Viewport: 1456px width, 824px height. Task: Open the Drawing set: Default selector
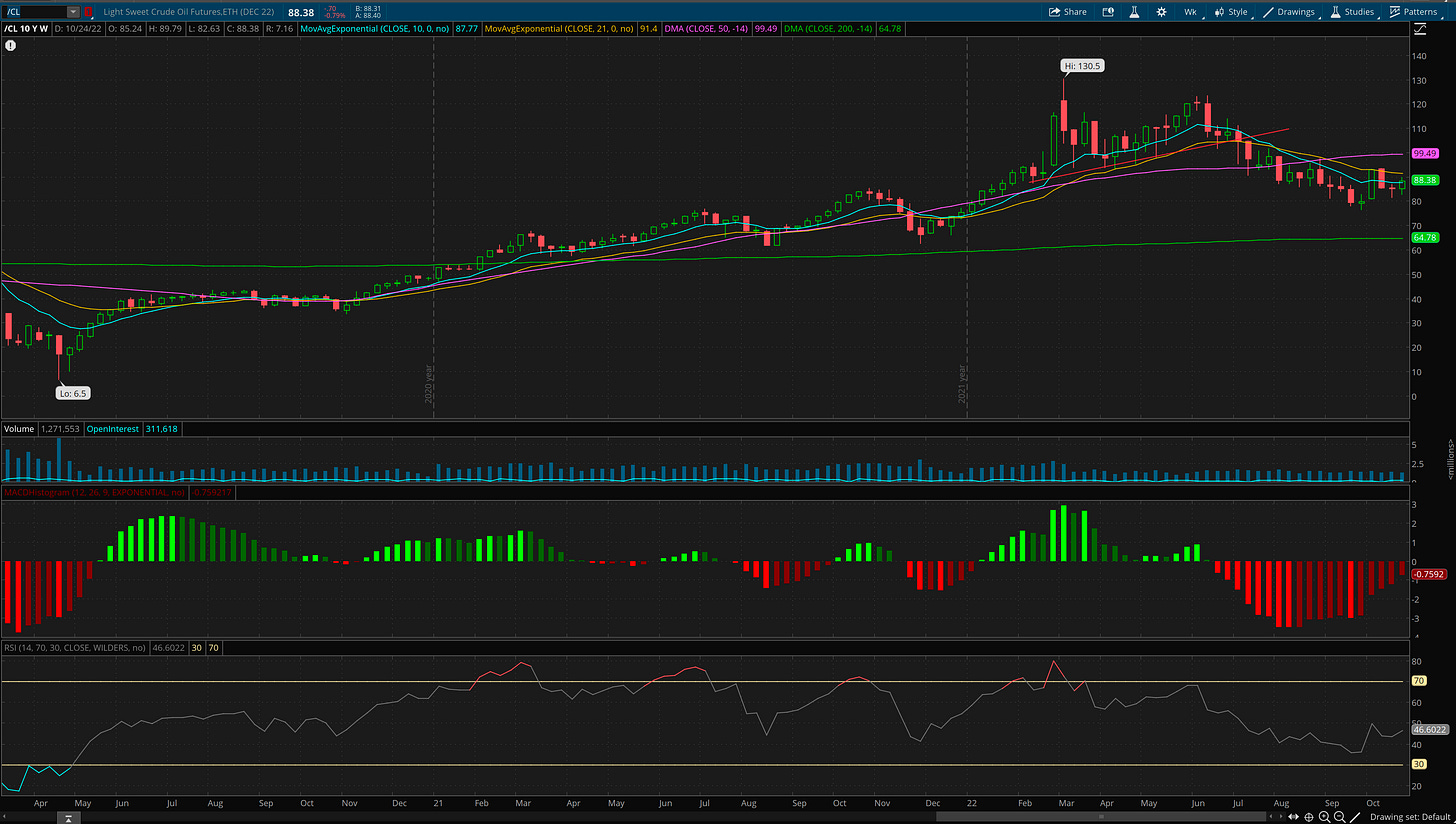[1410, 817]
